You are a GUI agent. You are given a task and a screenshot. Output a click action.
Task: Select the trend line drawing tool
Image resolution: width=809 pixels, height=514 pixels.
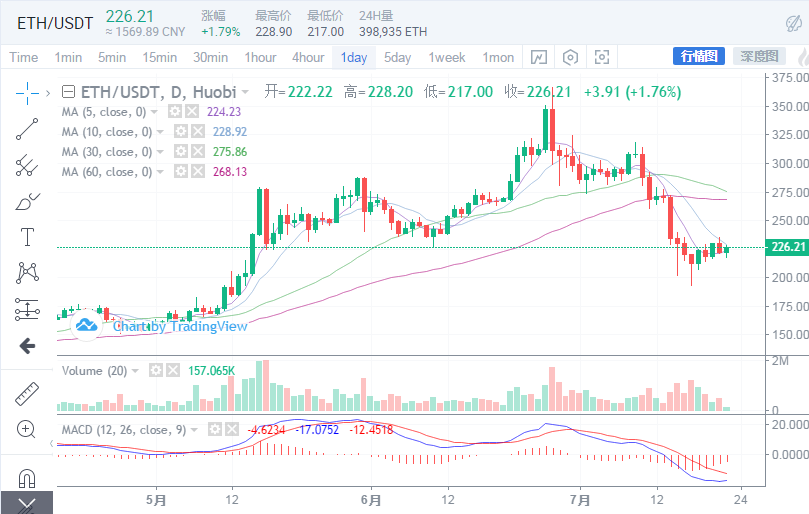pos(27,129)
